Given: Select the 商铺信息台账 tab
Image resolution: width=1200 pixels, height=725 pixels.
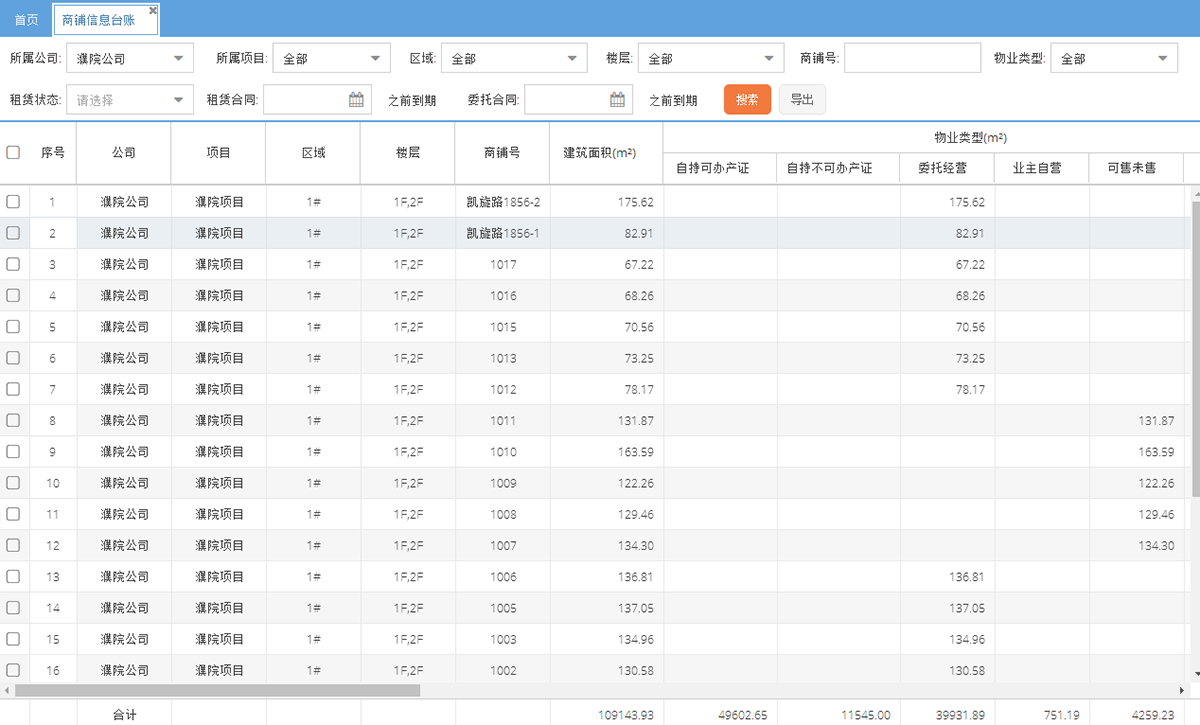Looking at the screenshot, I should [98, 20].
